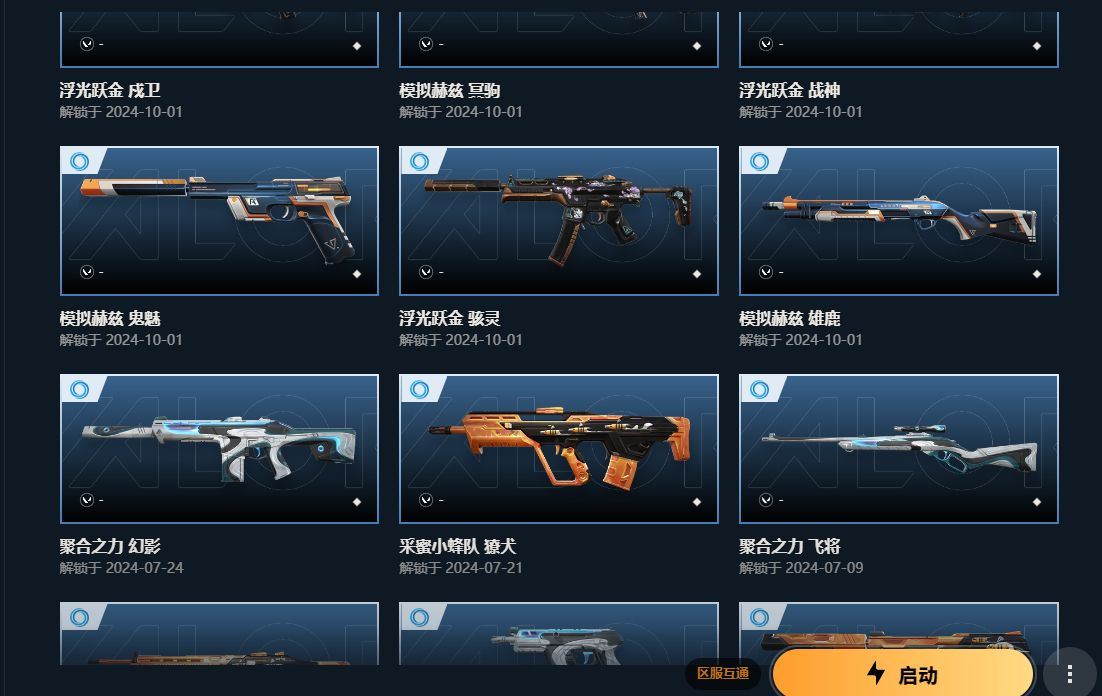Click the 区服互通 label
Image resolution: width=1102 pixels, height=696 pixels.
(x=722, y=673)
